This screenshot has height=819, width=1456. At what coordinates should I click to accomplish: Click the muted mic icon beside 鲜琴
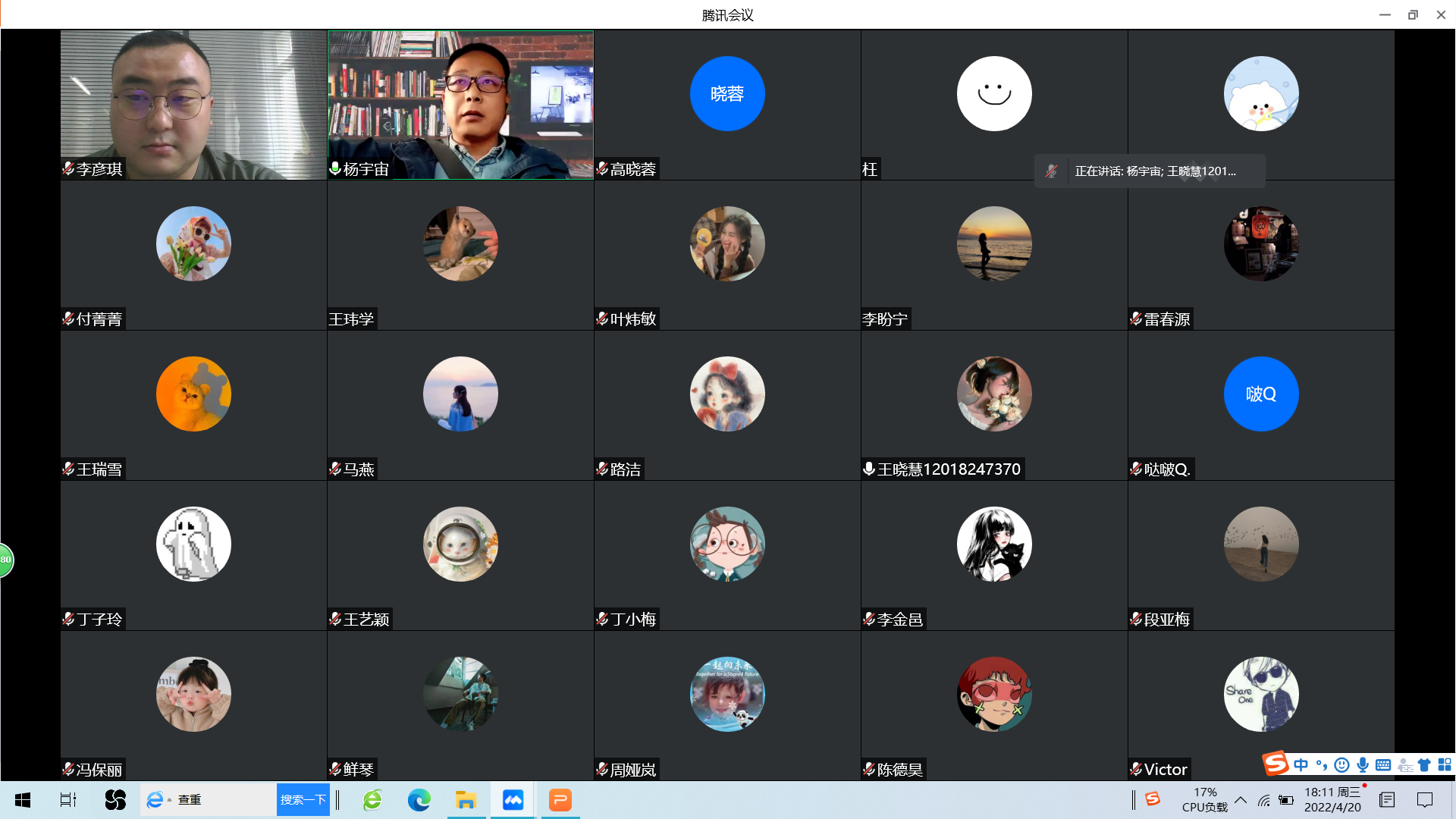pyautogui.click(x=335, y=770)
